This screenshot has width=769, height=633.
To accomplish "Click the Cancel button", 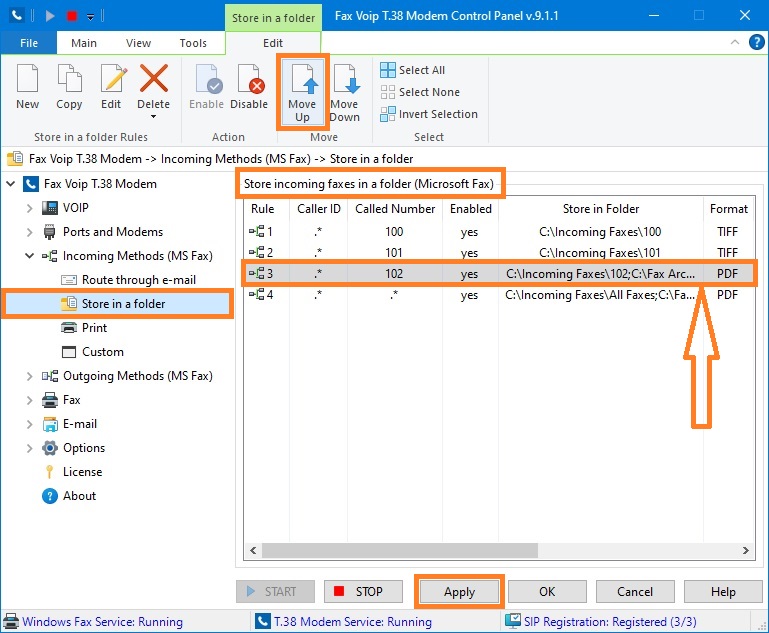I will (635, 592).
